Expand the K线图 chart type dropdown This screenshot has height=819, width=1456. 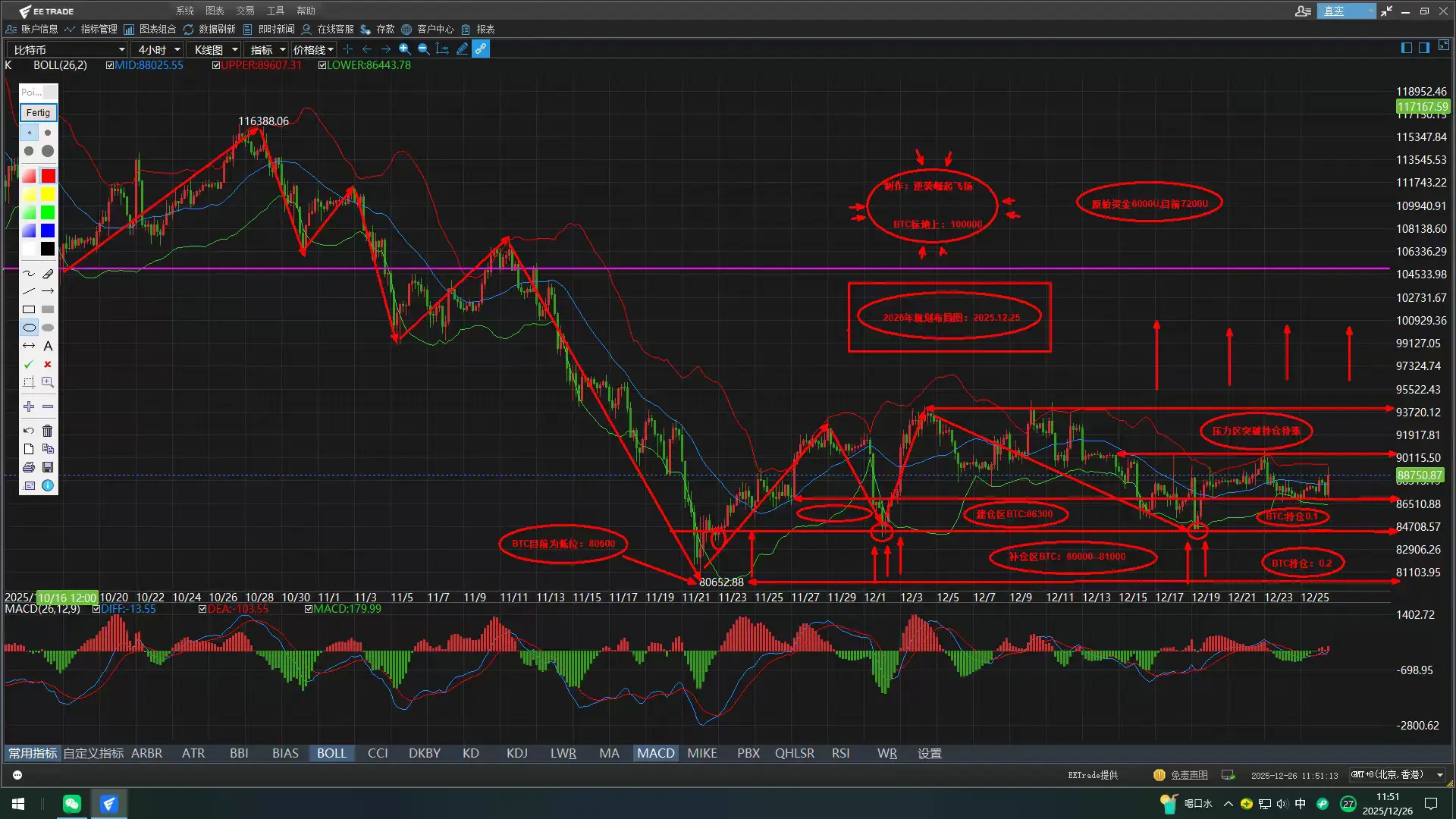pyautogui.click(x=234, y=50)
